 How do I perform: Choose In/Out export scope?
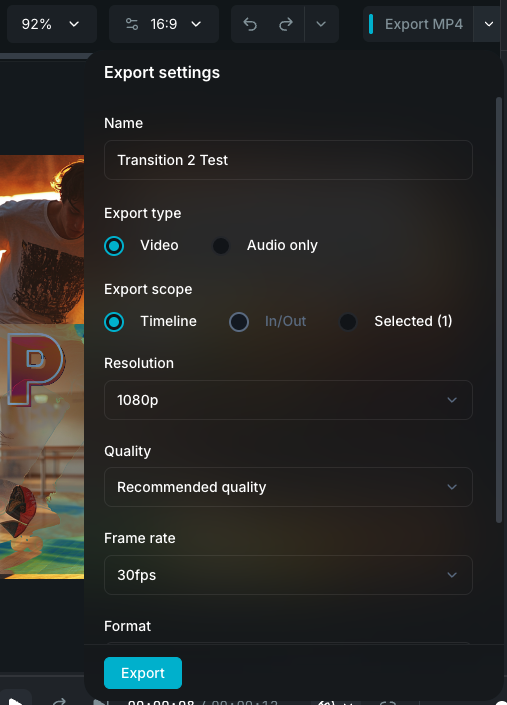(239, 322)
